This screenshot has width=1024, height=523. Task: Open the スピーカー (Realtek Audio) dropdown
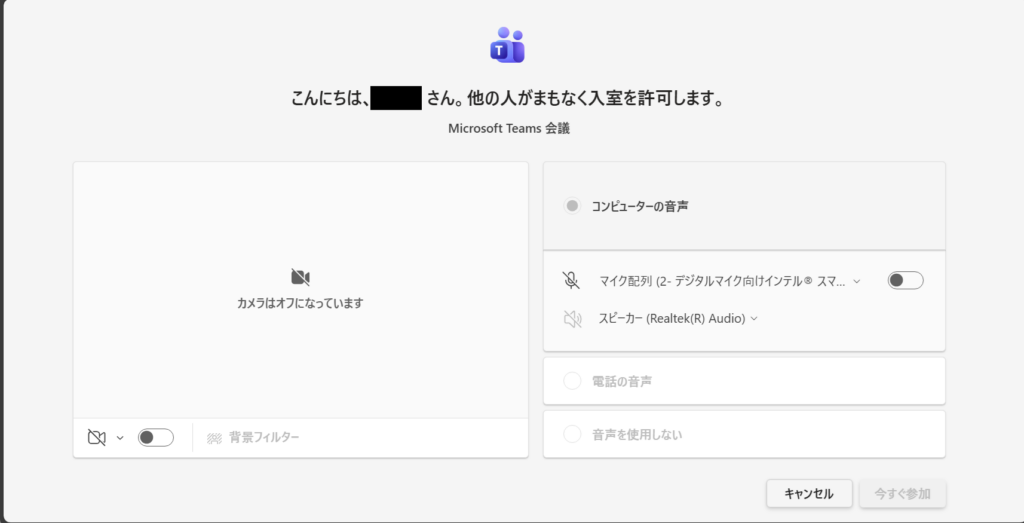pos(678,319)
